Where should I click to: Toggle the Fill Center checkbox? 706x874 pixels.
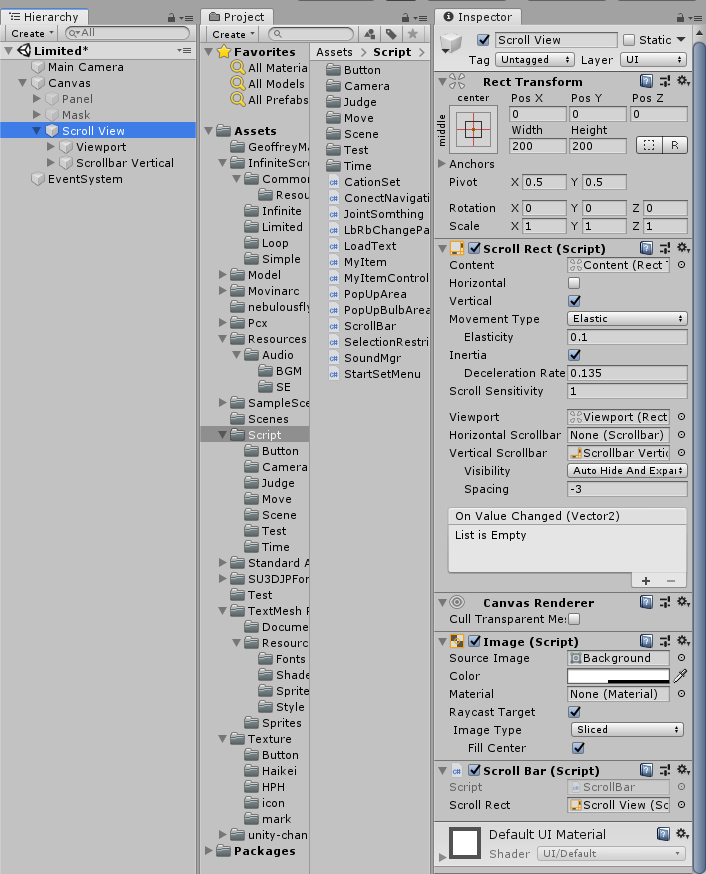578,748
